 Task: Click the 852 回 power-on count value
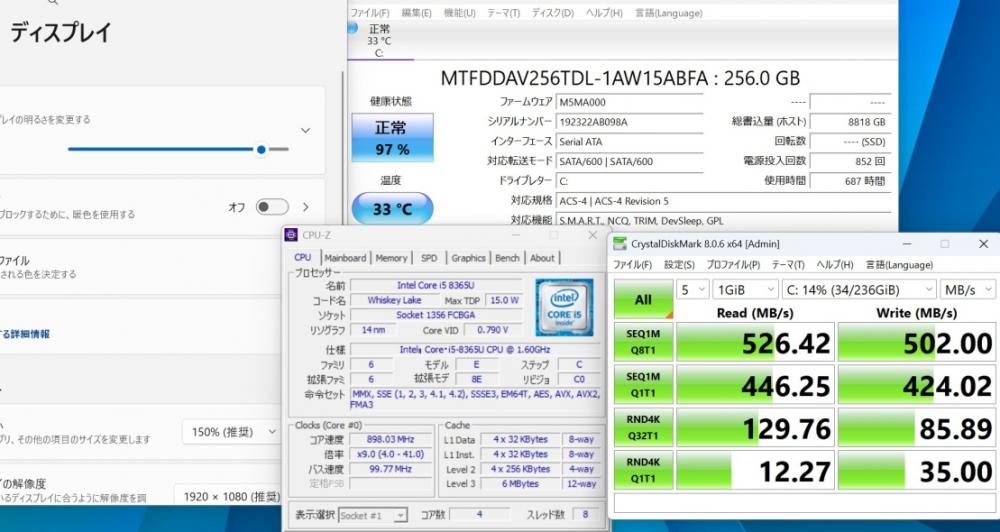850,161
